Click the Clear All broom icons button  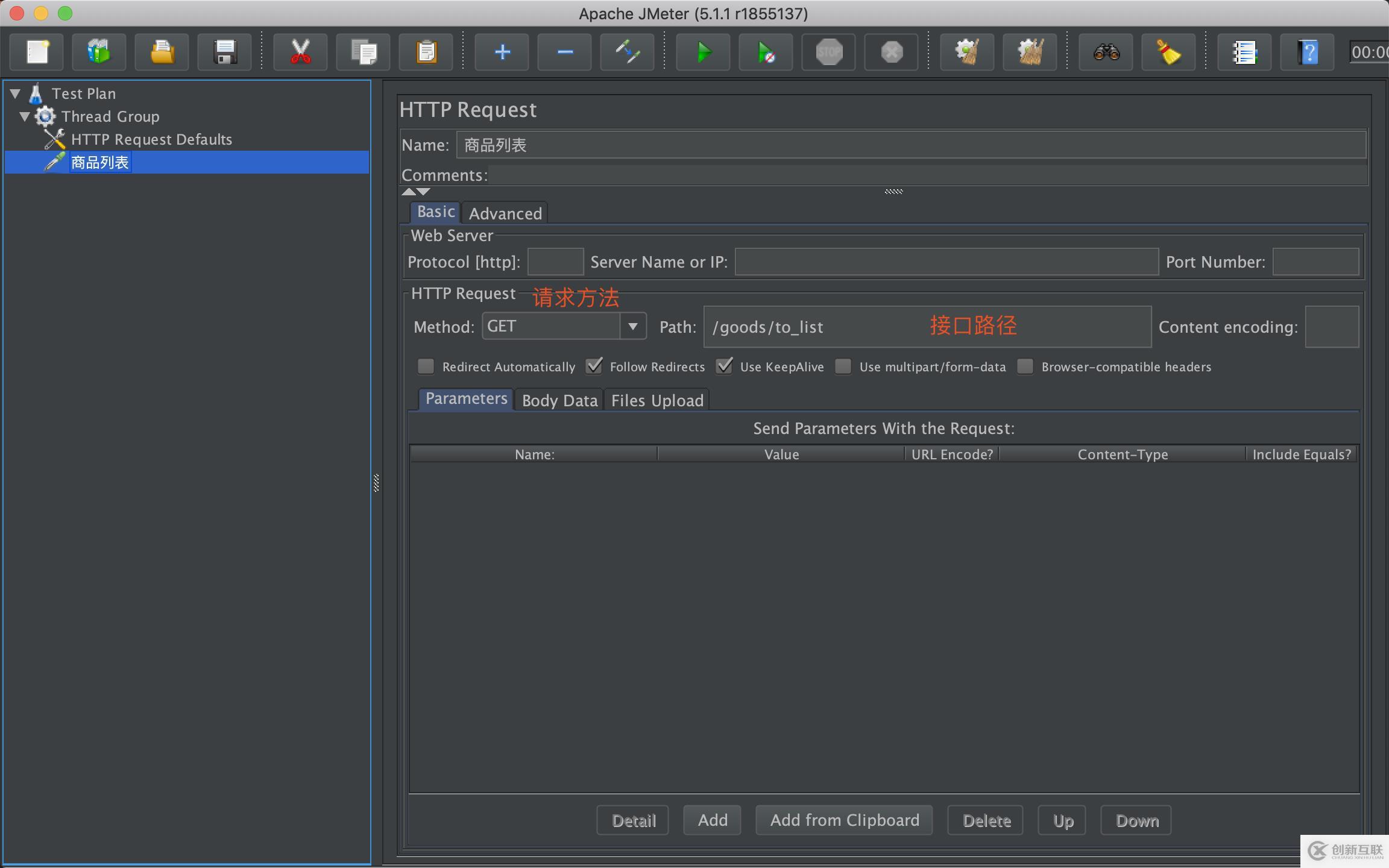pyautogui.click(x=1030, y=52)
